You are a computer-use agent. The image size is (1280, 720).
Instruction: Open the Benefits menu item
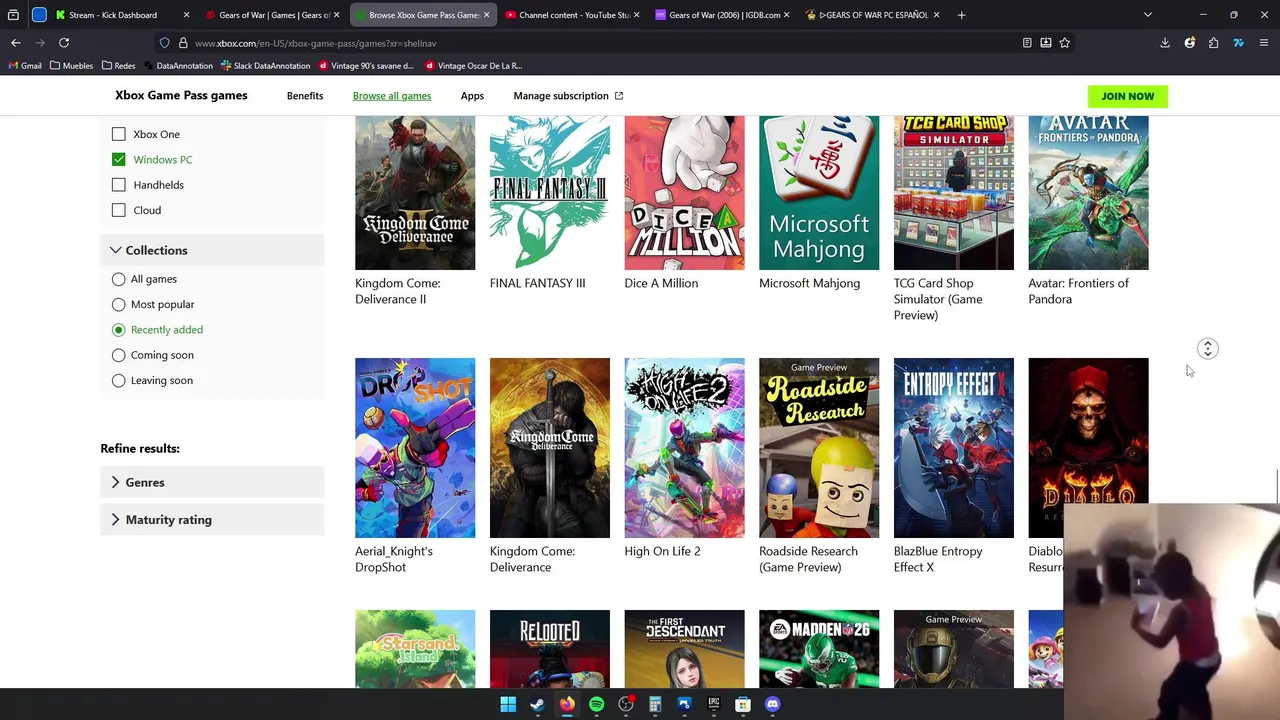[305, 96]
